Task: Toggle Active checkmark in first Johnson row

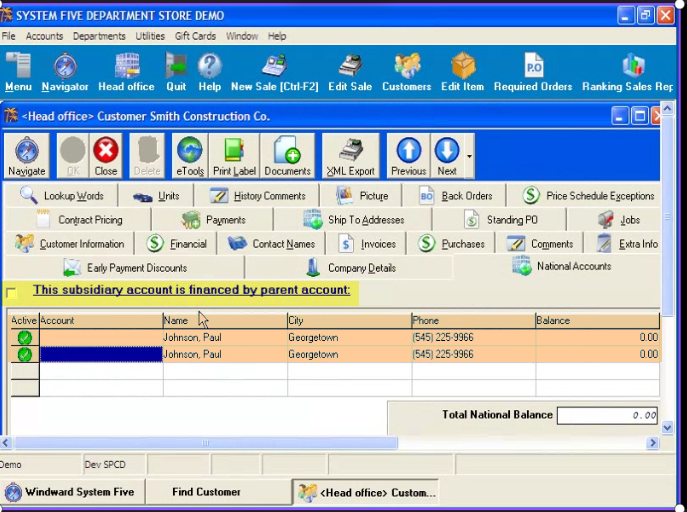Action: pyautogui.click(x=25, y=338)
